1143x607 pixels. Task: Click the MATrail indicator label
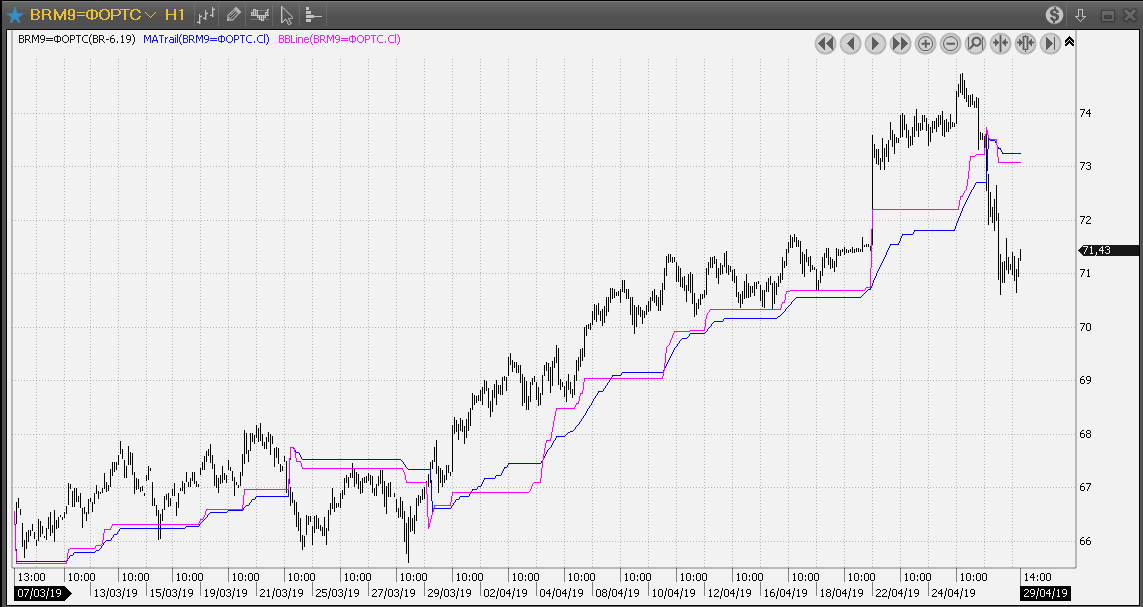(x=206, y=39)
